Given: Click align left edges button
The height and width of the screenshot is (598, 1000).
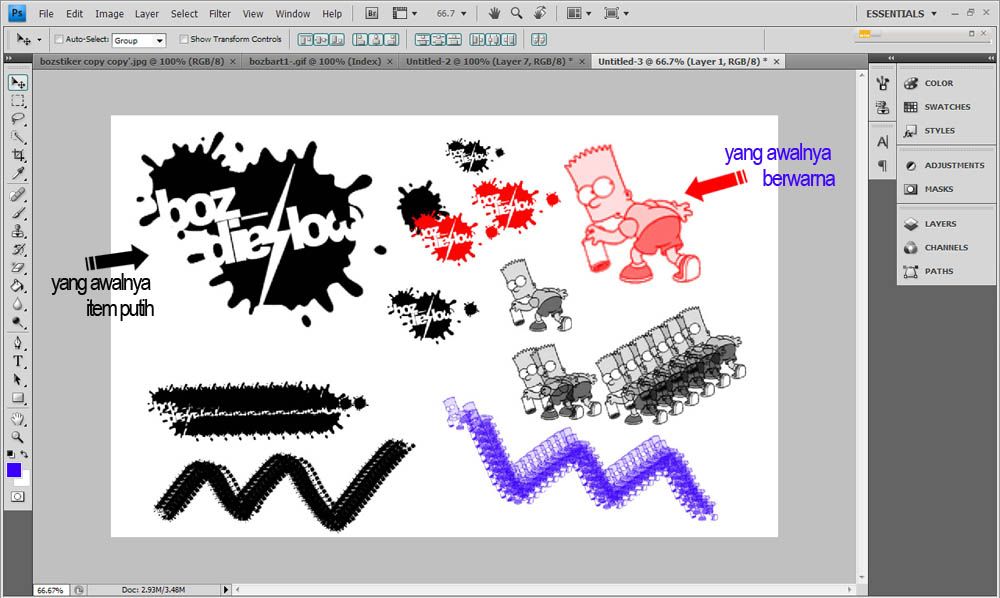Looking at the screenshot, I should [360, 40].
